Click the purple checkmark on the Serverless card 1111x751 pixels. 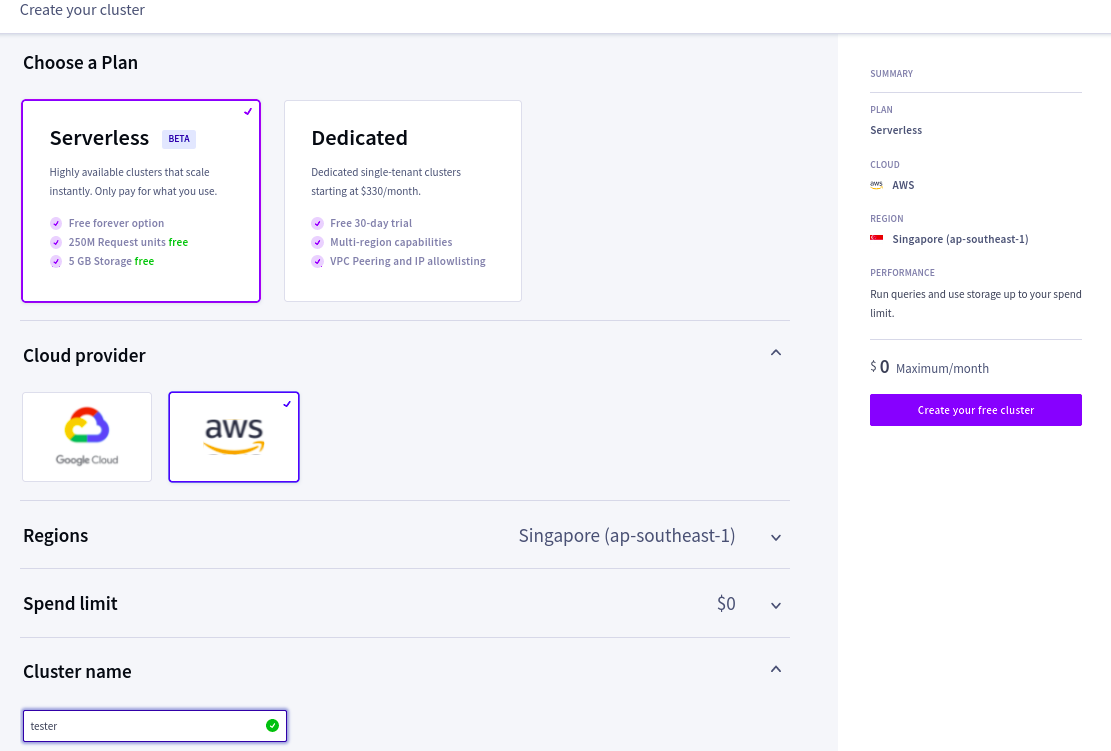click(x=248, y=111)
